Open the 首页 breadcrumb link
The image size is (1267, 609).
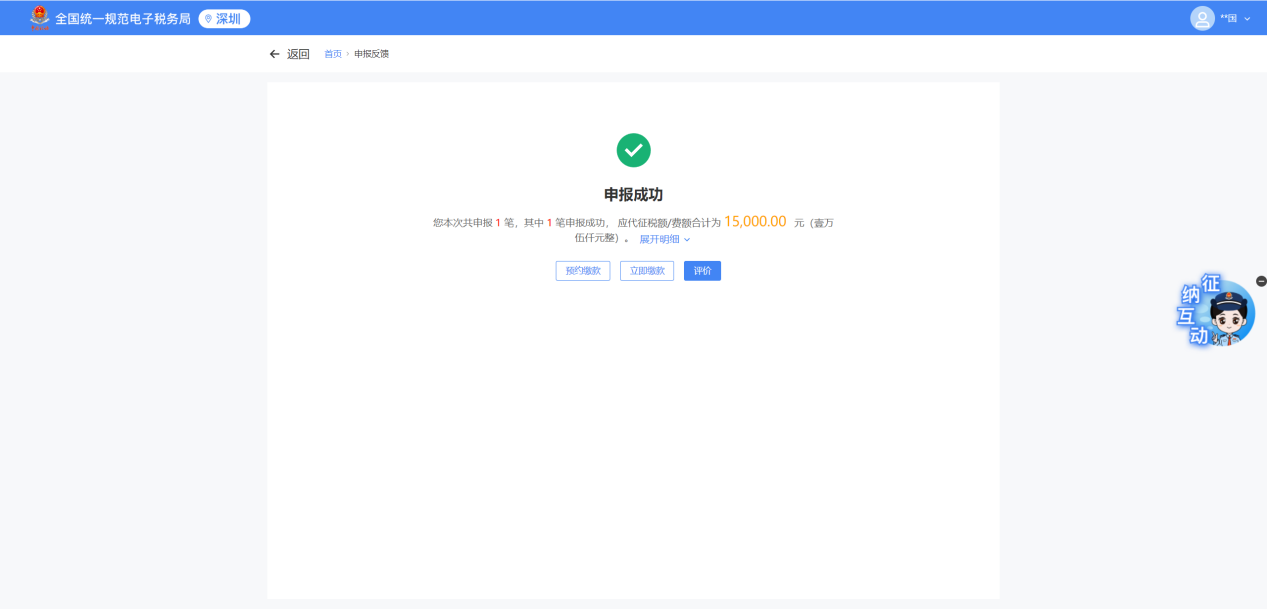click(x=333, y=54)
